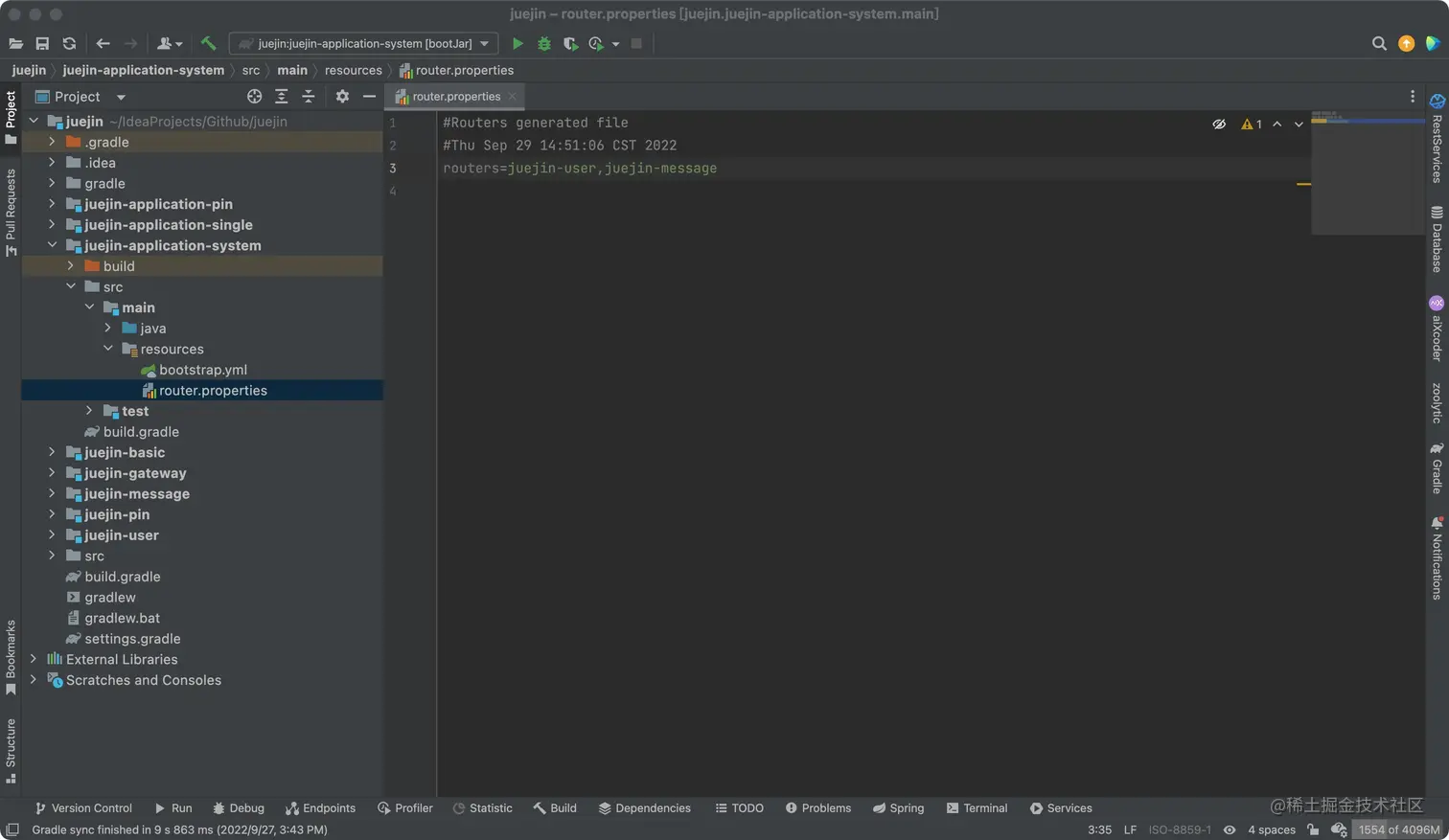Click LF line separator in status bar
The image size is (1449, 840).
(1130, 829)
